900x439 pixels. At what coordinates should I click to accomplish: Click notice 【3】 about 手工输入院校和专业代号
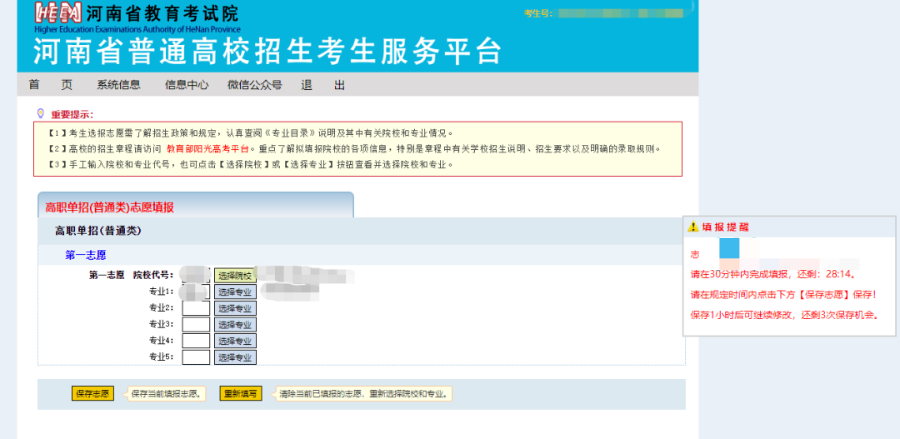tap(250, 164)
